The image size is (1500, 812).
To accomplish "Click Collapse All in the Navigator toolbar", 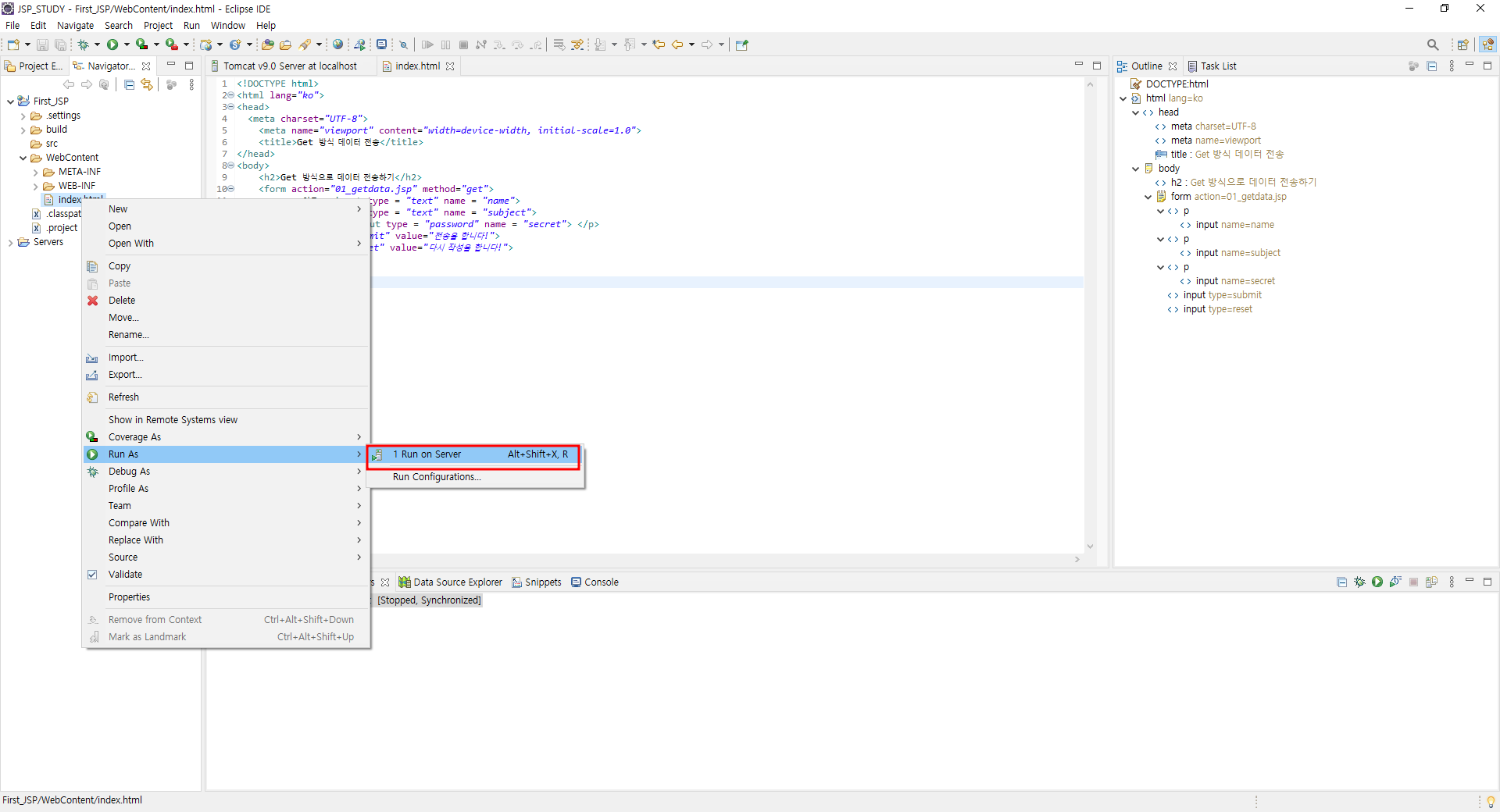I will tap(130, 84).
